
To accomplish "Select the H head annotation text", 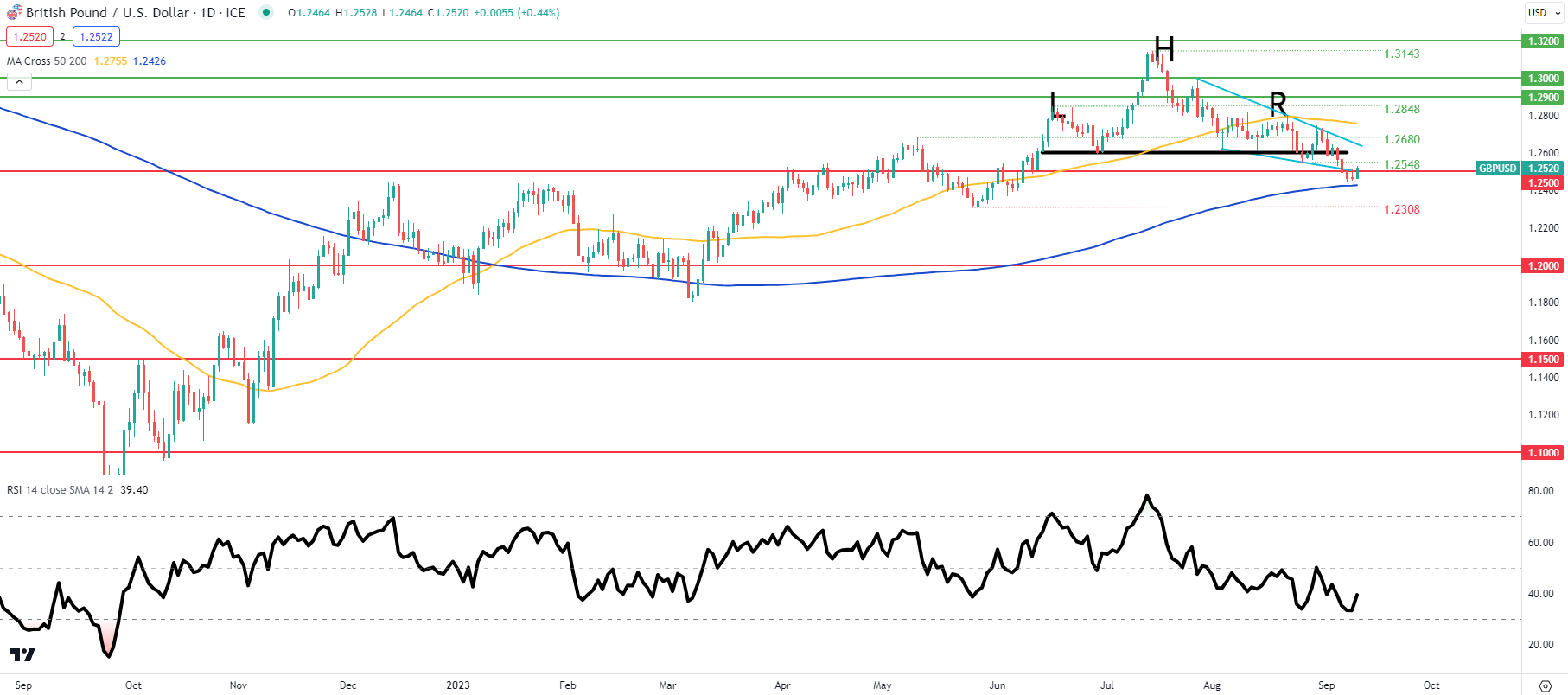I will 1164,49.
